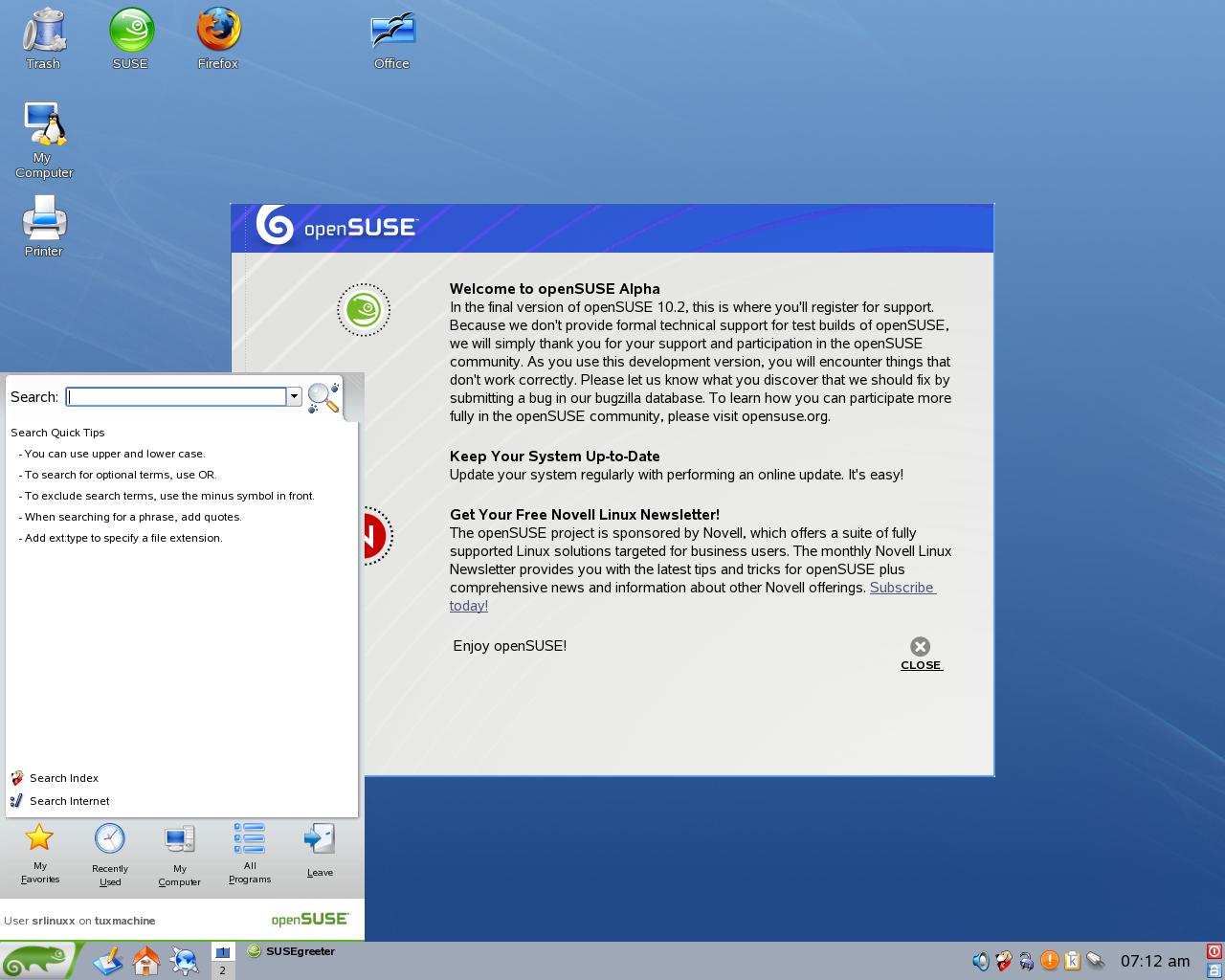Click the openSUSE logo in the menu footer
Image resolution: width=1225 pixels, height=980 pixels.
tap(310, 919)
